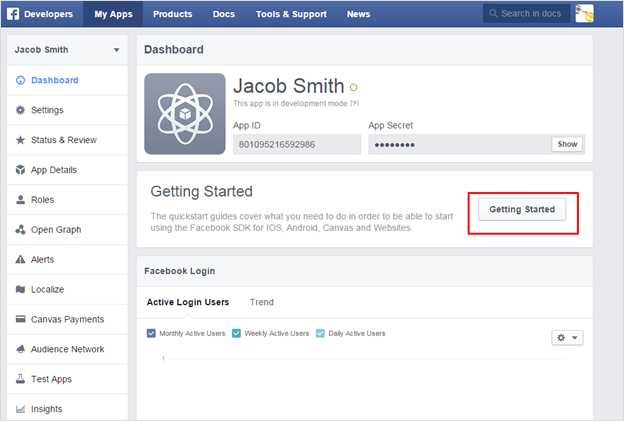Image resolution: width=624 pixels, height=421 pixels.
Task: Click the Settings gear icon in sidebar
Action: 20,110
